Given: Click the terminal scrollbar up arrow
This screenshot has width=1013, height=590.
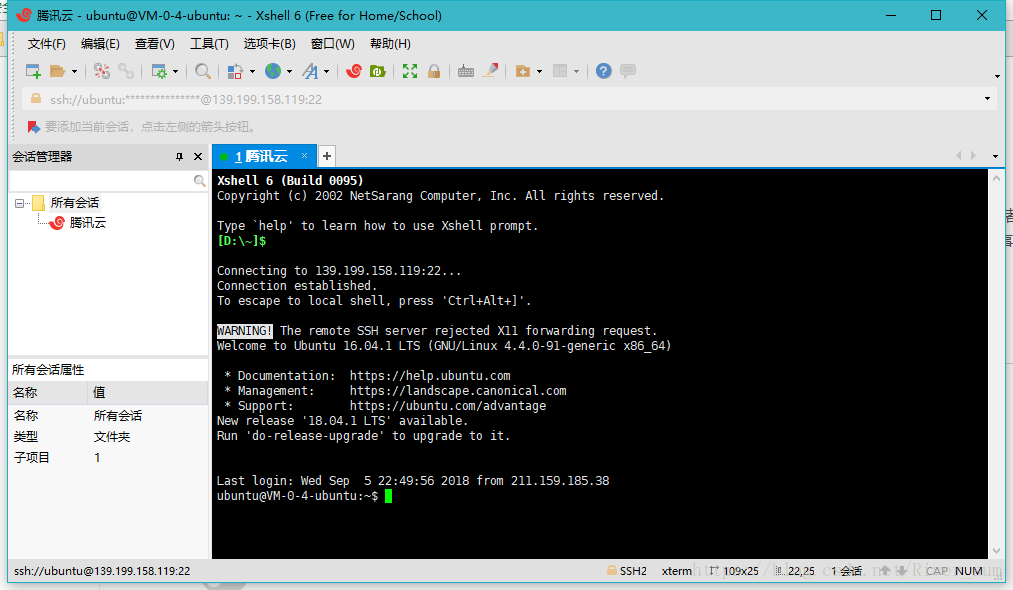Looking at the screenshot, I should pyautogui.click(x=996, y=178).
